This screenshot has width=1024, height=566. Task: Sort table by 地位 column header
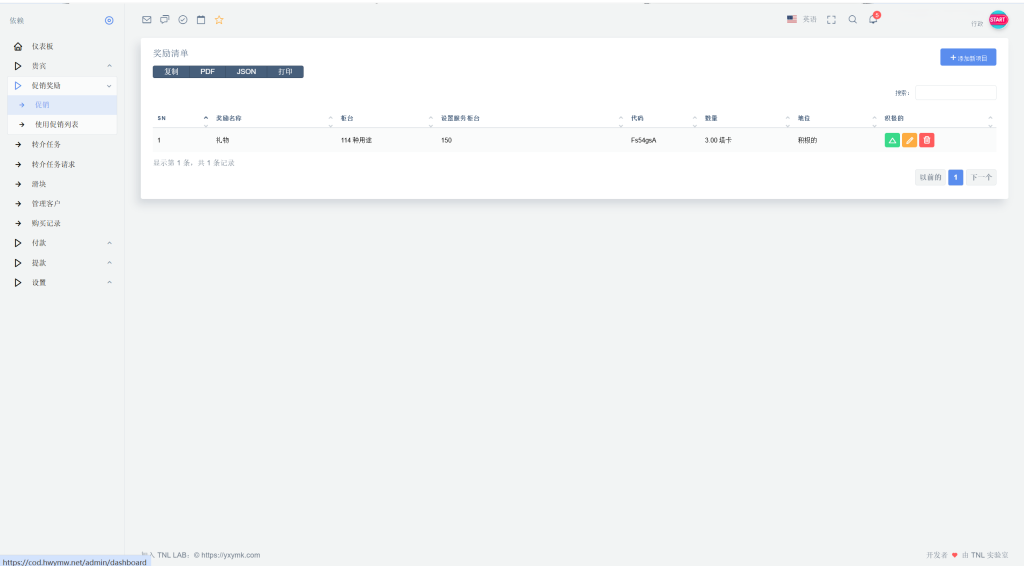pyautogui.click(x=803, y=118)
